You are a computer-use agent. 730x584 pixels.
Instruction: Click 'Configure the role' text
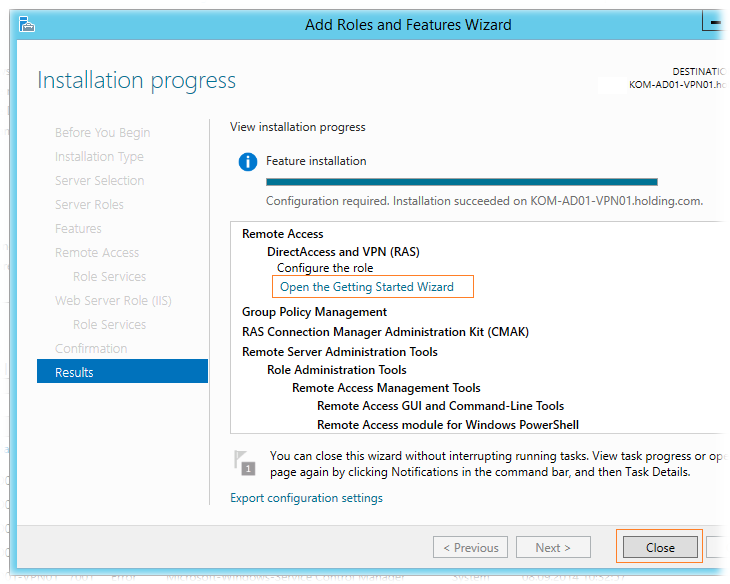(325, 268)
